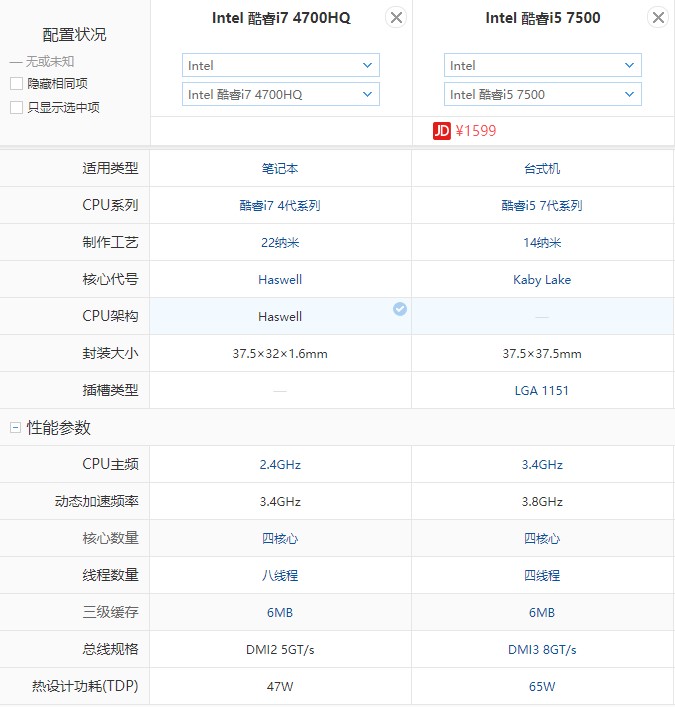Viewport: 675px width, 707px height.
Task: Click the 配置状况 heading
Action: (x=74, y=35)
